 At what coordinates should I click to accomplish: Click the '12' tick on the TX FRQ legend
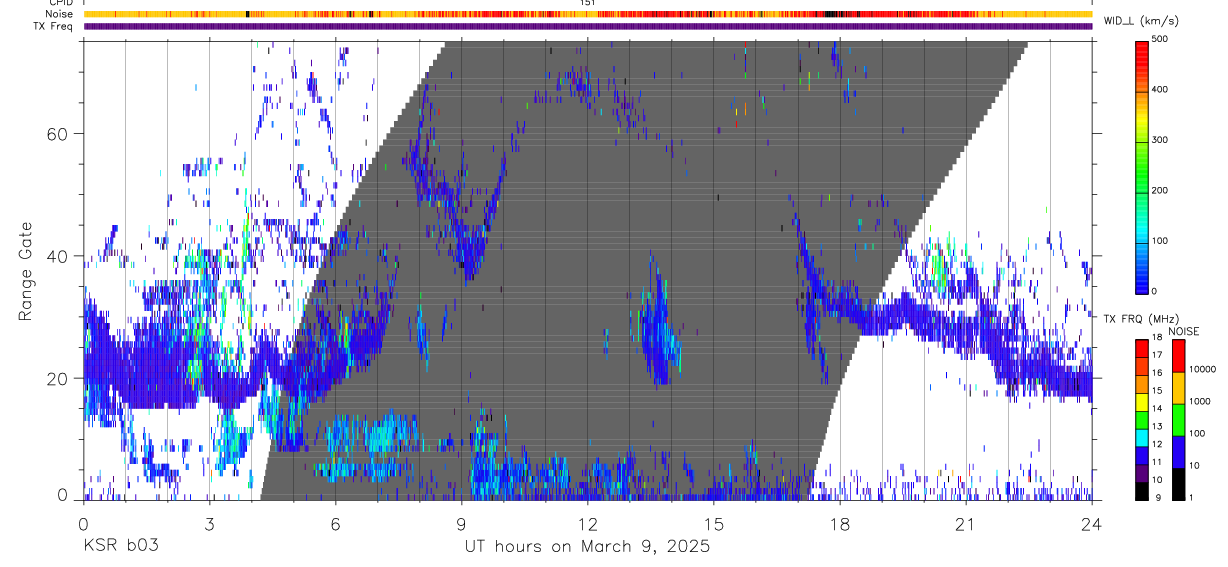[1157, 444]
